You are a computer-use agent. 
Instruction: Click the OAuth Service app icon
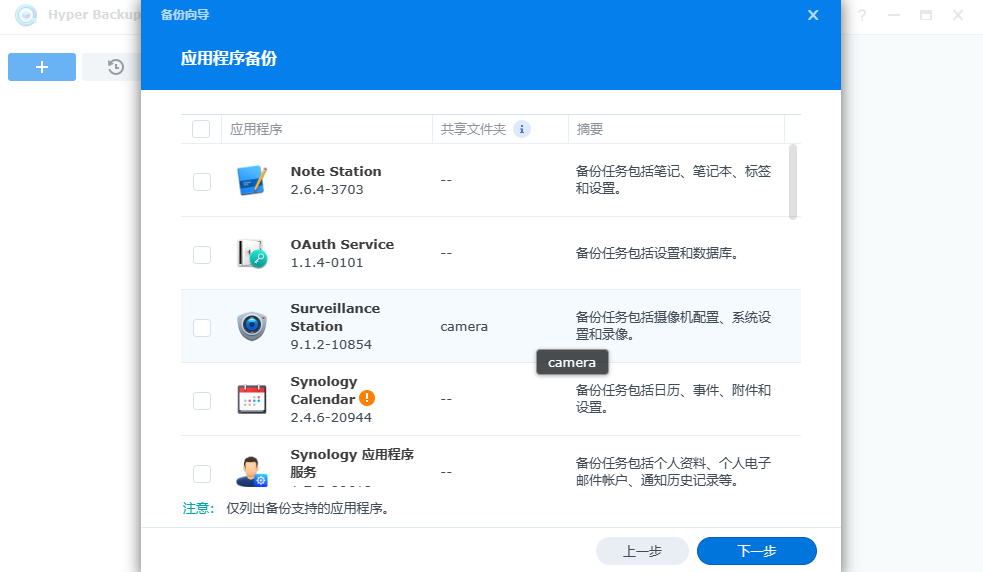252,253
